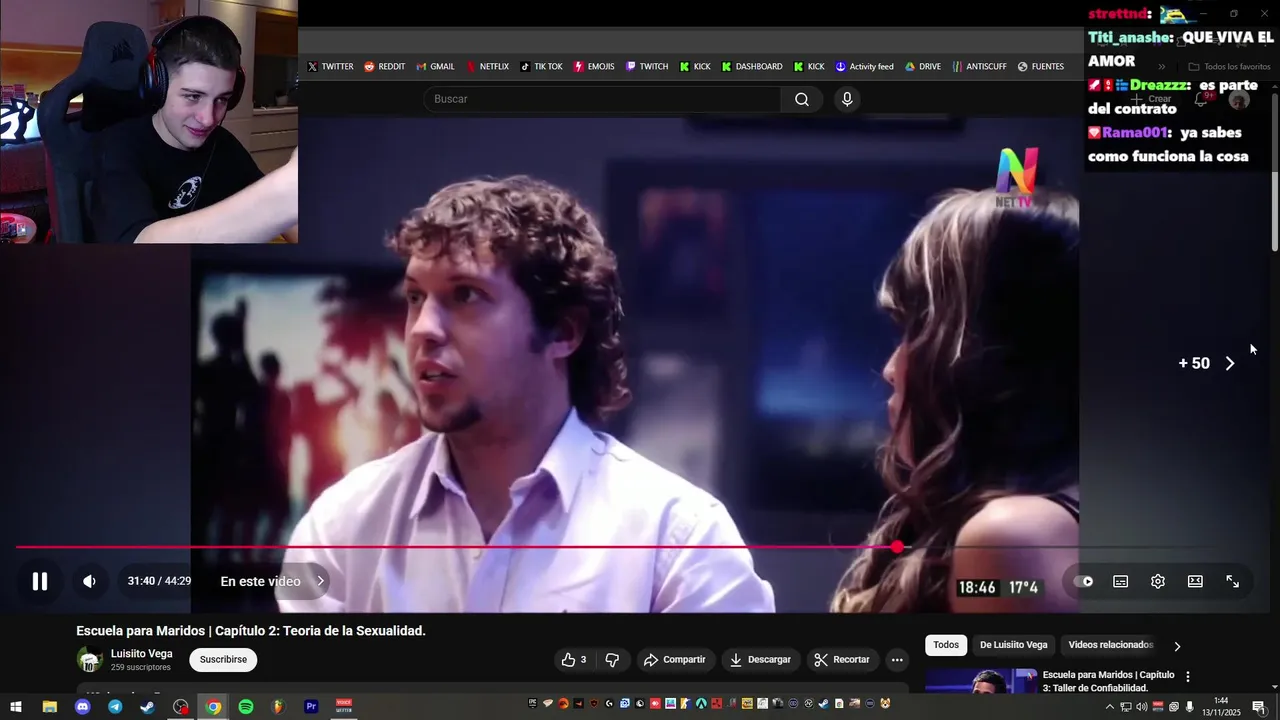Toggle the autoplay switch in player
This screenshot has height=720, width=1280.
1084,581
